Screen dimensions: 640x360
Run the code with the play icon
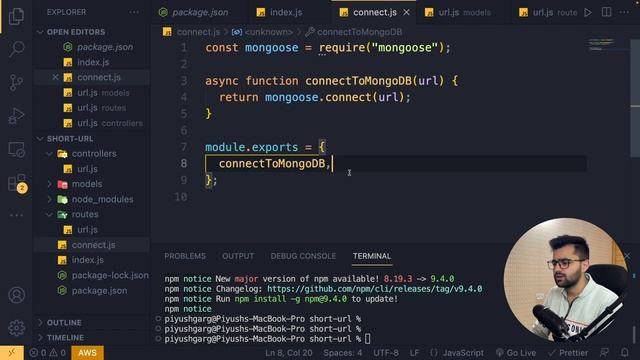click(588, 13)
